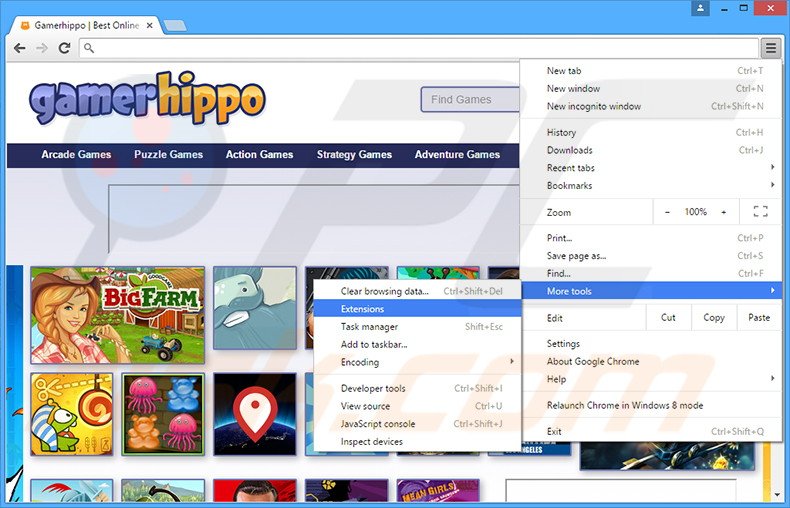
Task: Open the fighter plane game thumbnail
Action: click(667, 456)
